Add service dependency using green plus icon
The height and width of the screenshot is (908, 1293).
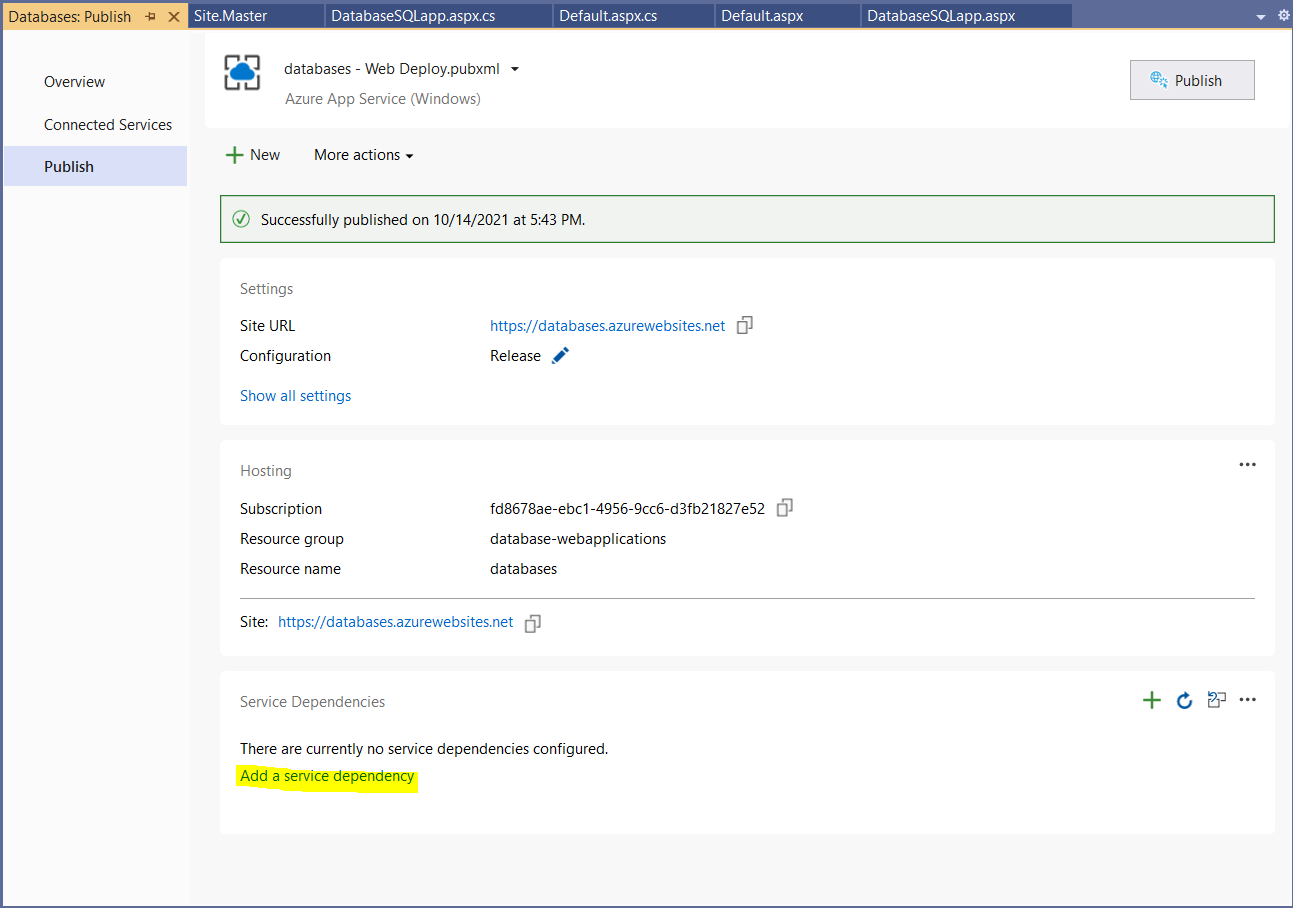1152,700
